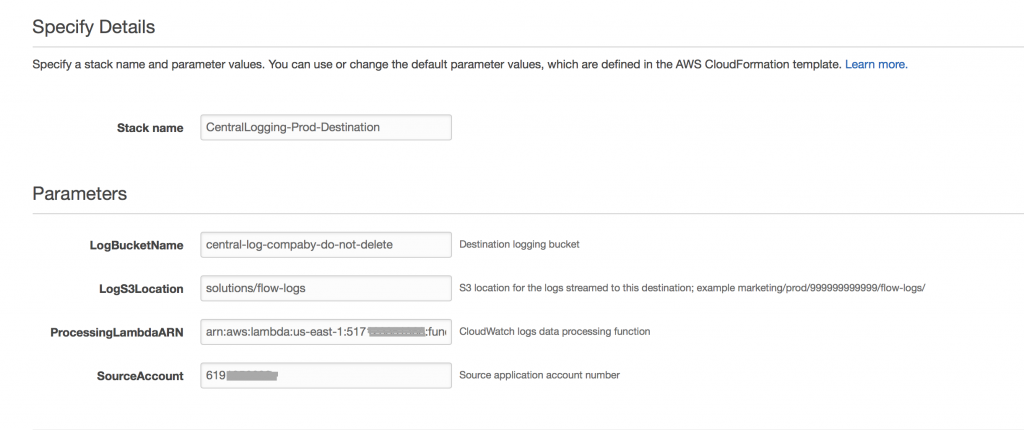The height and width of the screenshot is (430, 1024).
Task: Click the Stack name label
Action: (x=150, y=128)
